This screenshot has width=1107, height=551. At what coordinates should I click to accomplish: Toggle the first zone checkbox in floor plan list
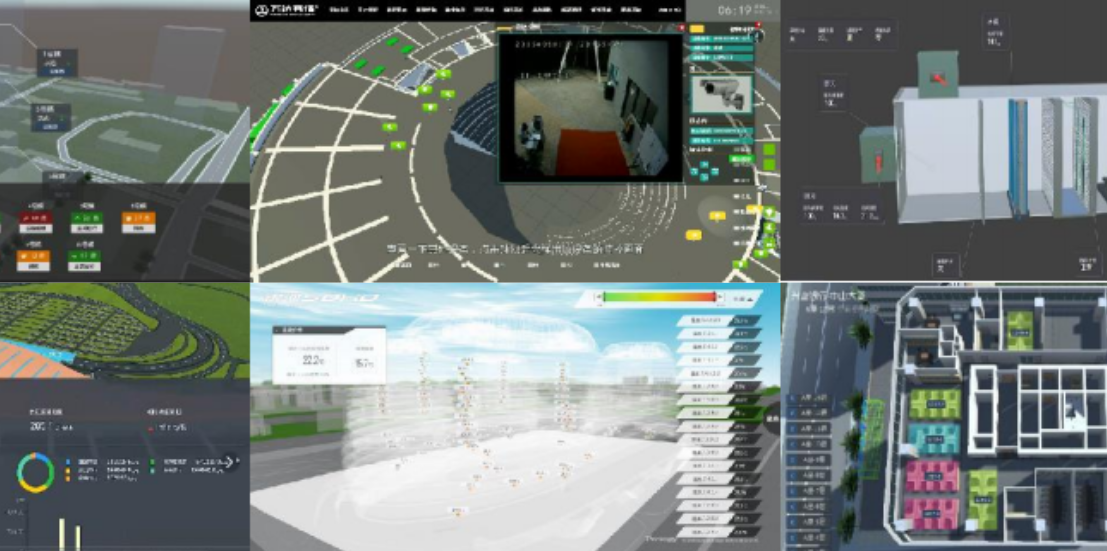793,399
